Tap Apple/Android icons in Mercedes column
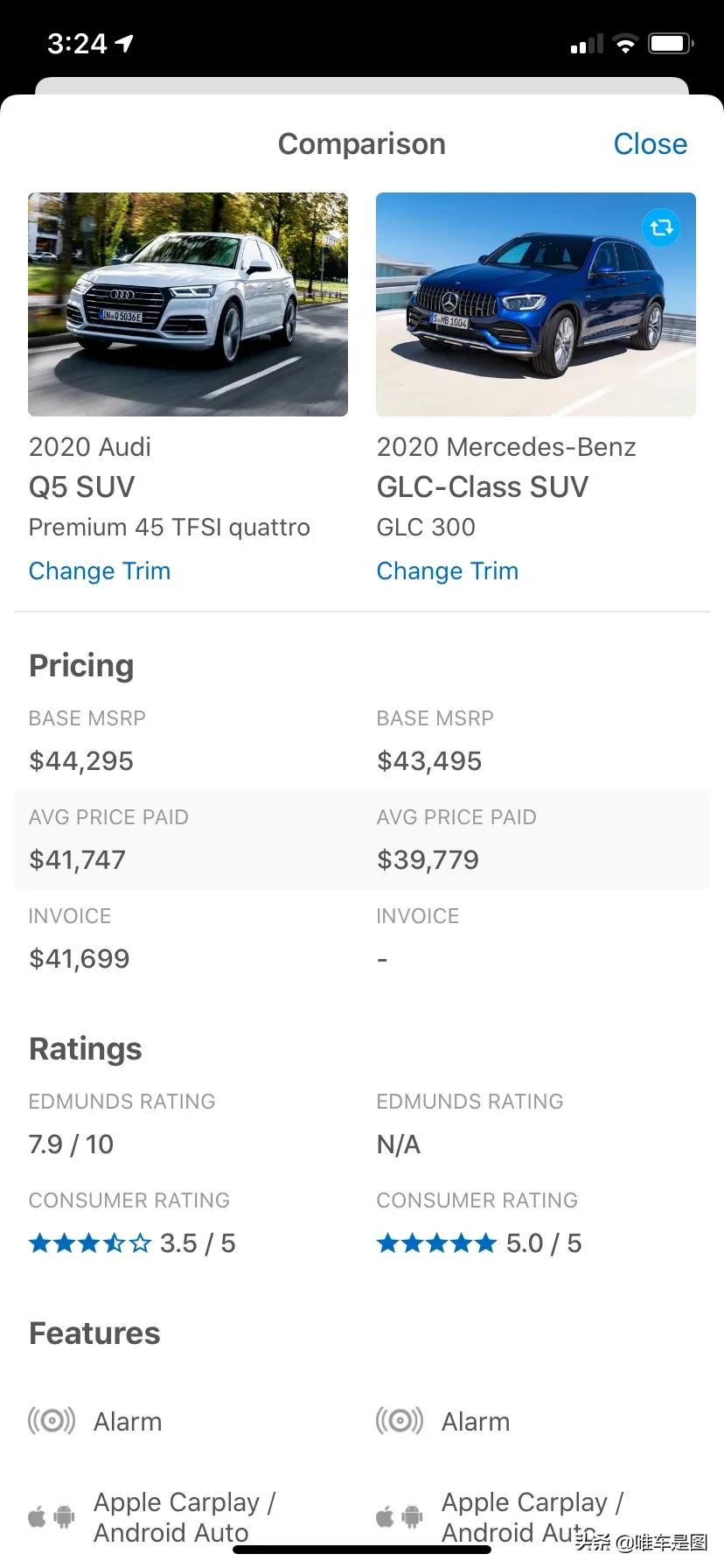 (x=400, y=1516)
